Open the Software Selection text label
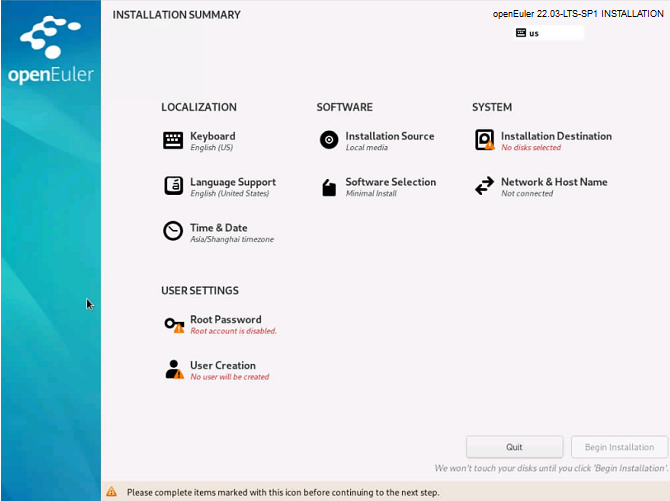The width and height of the screenshot is (670, 501). click(390, 182)
